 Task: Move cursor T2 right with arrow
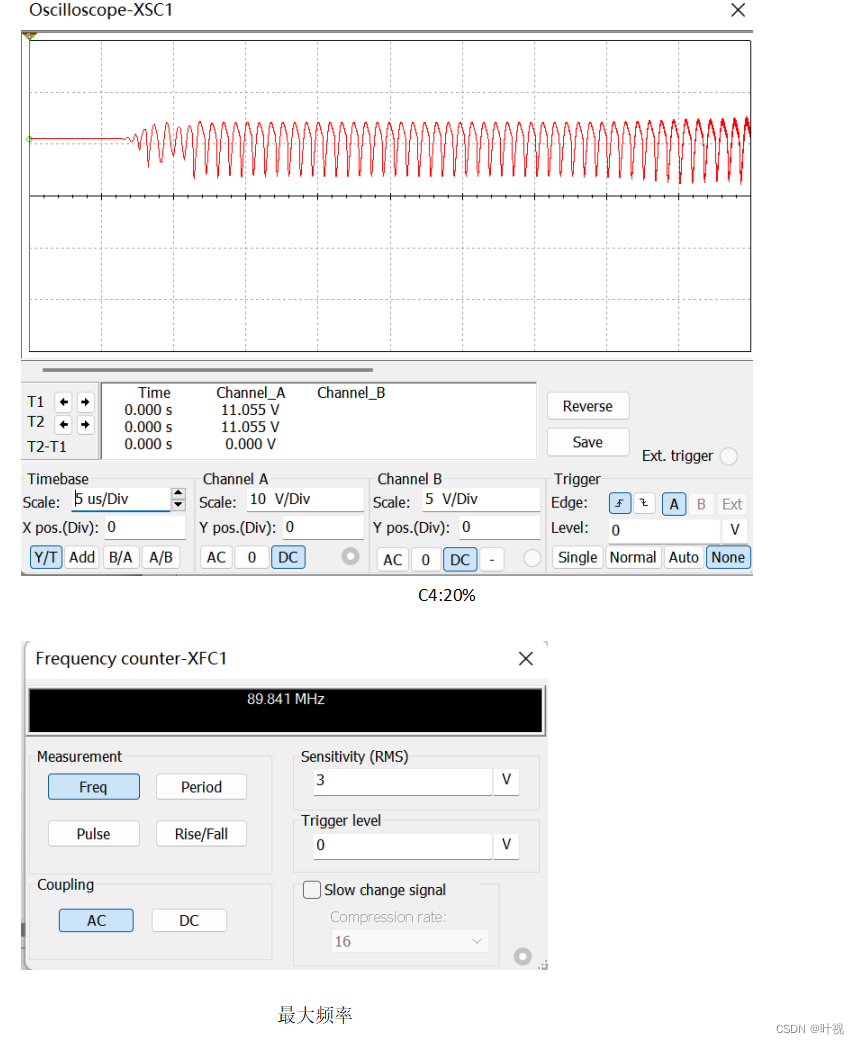(x=85, y=424)
